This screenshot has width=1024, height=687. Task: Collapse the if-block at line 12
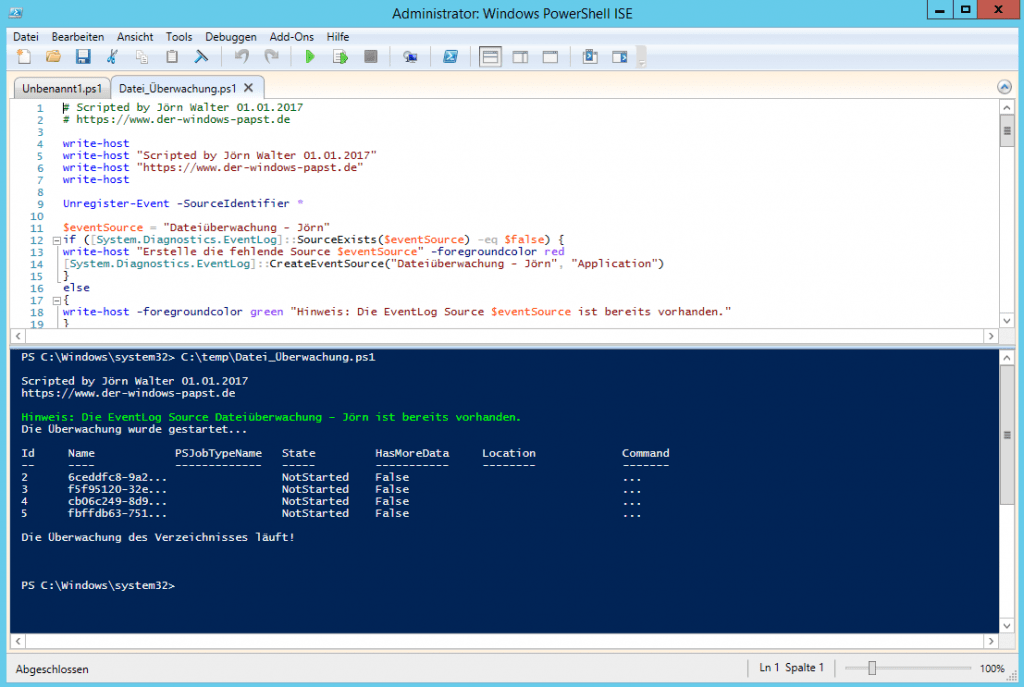point(56,239)
